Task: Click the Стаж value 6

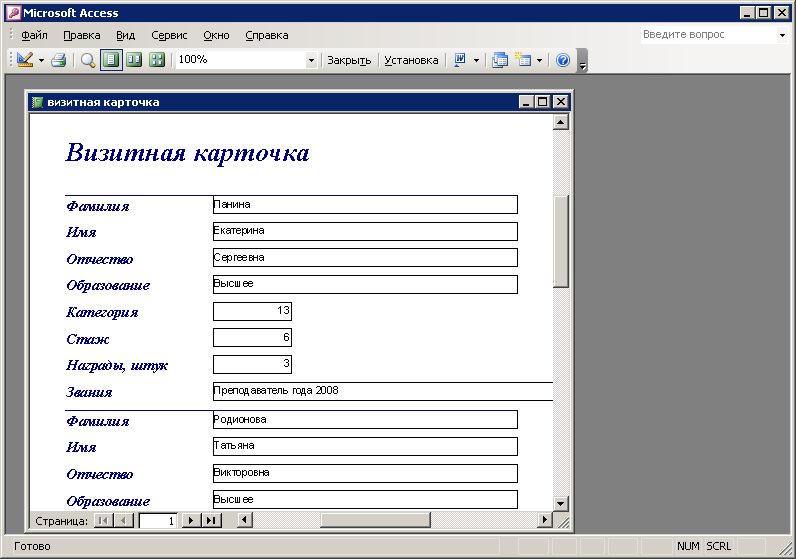Action: [252, 338]
